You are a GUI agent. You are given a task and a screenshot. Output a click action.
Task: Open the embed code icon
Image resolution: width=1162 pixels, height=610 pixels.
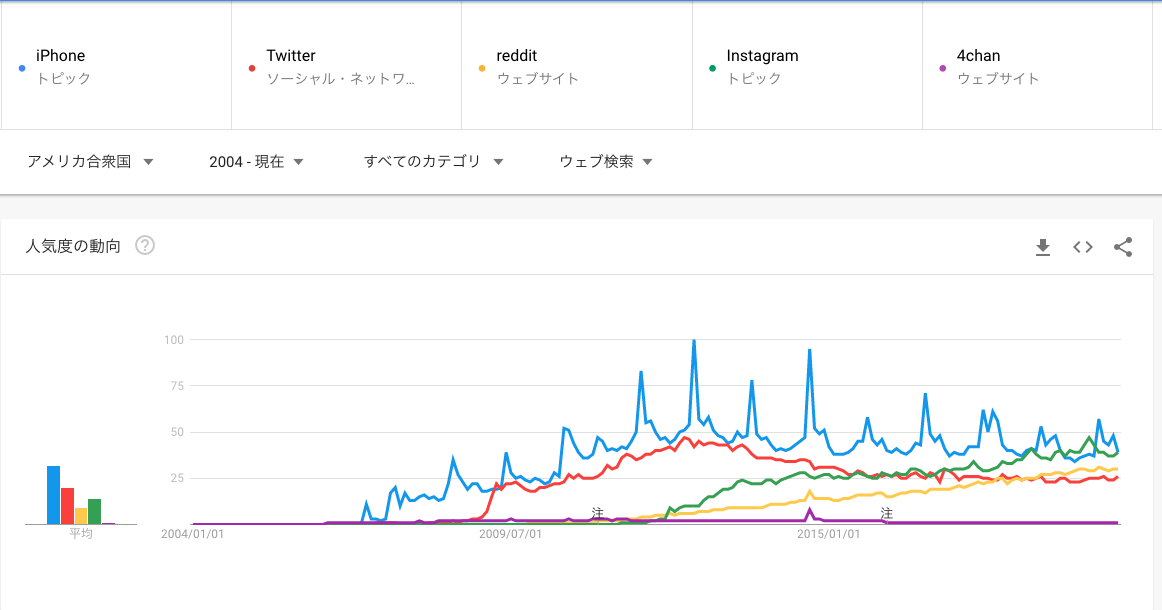(1083, 247)
